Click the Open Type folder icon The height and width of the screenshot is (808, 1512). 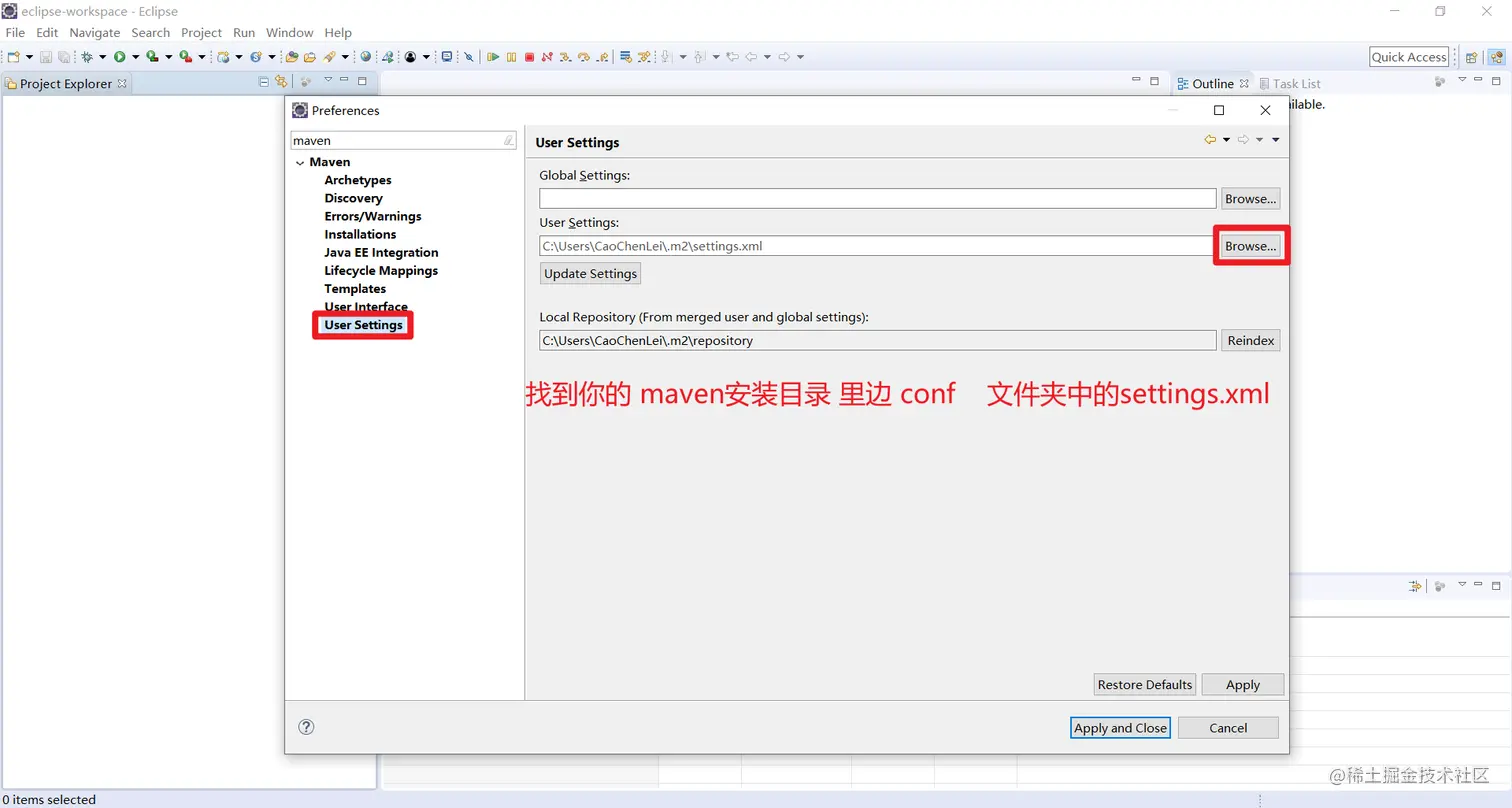[x=292, y=57]
